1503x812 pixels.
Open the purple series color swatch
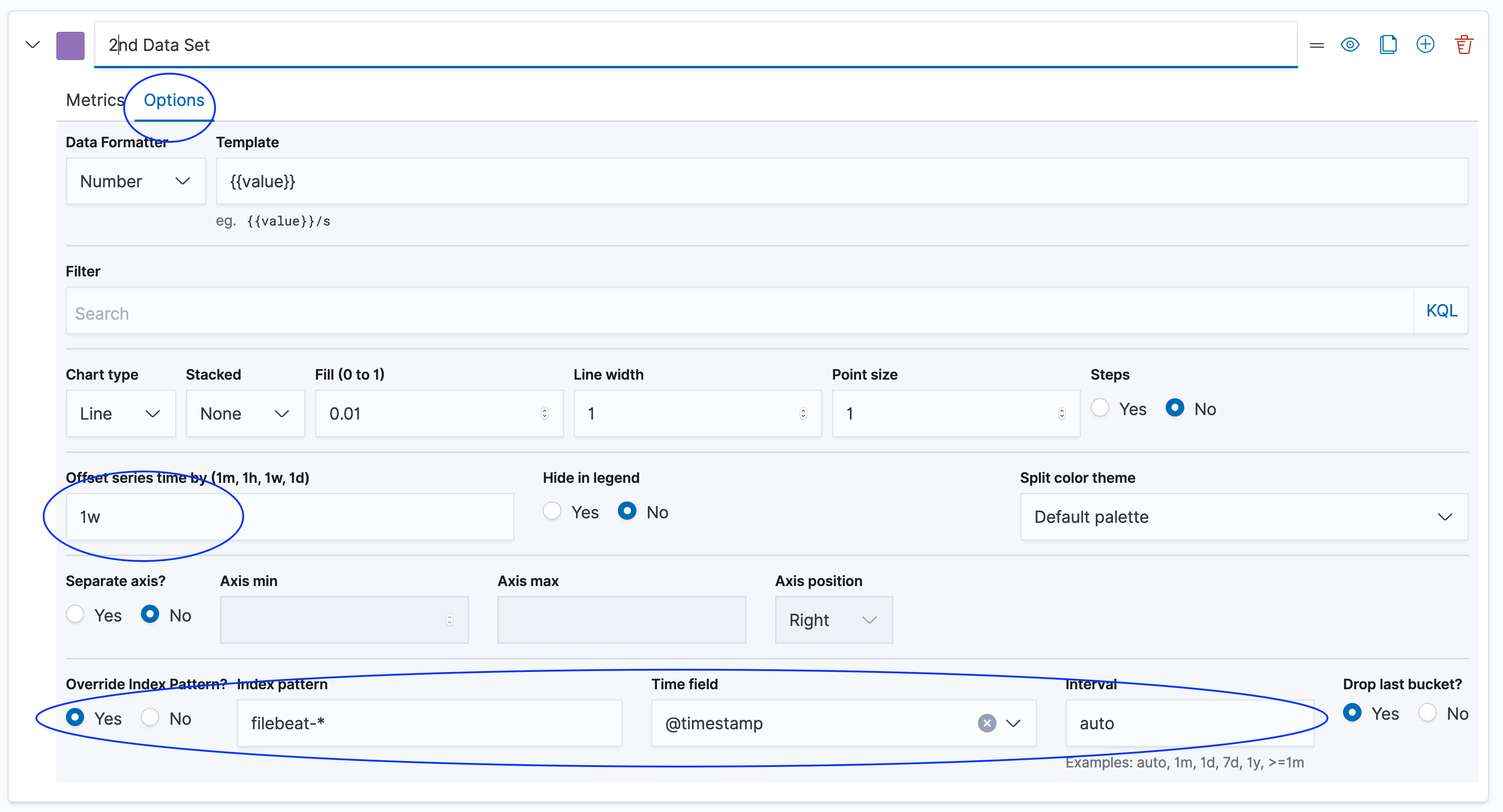[70, 45]
